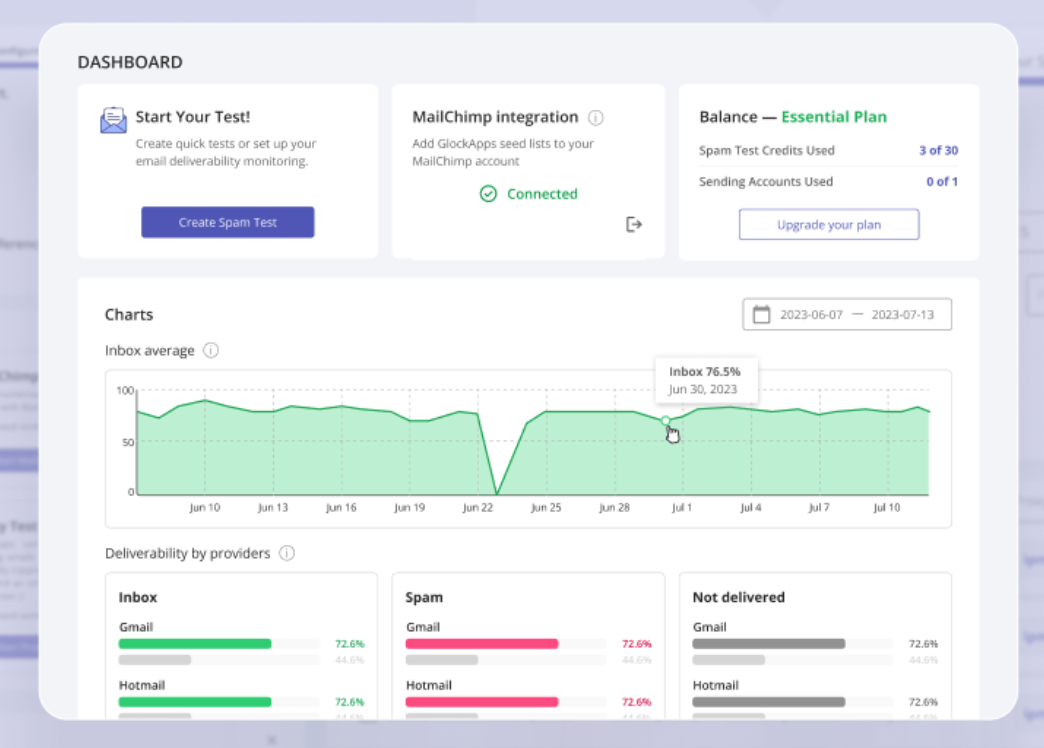Click the Gmail inbox percentage bar

point(194,643)
